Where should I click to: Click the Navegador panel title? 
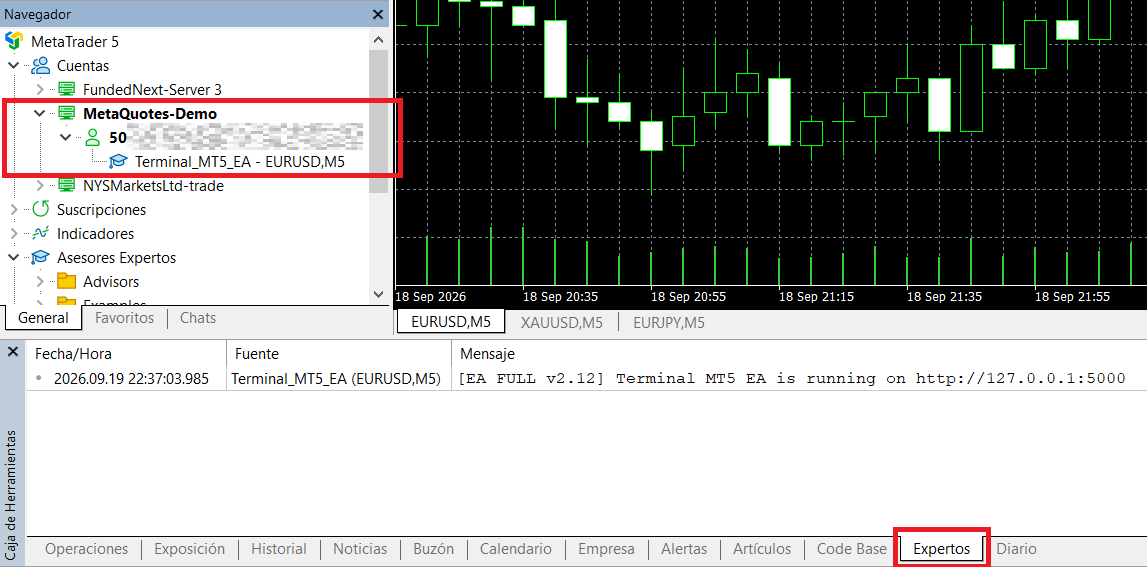click(x=35, y=14)
